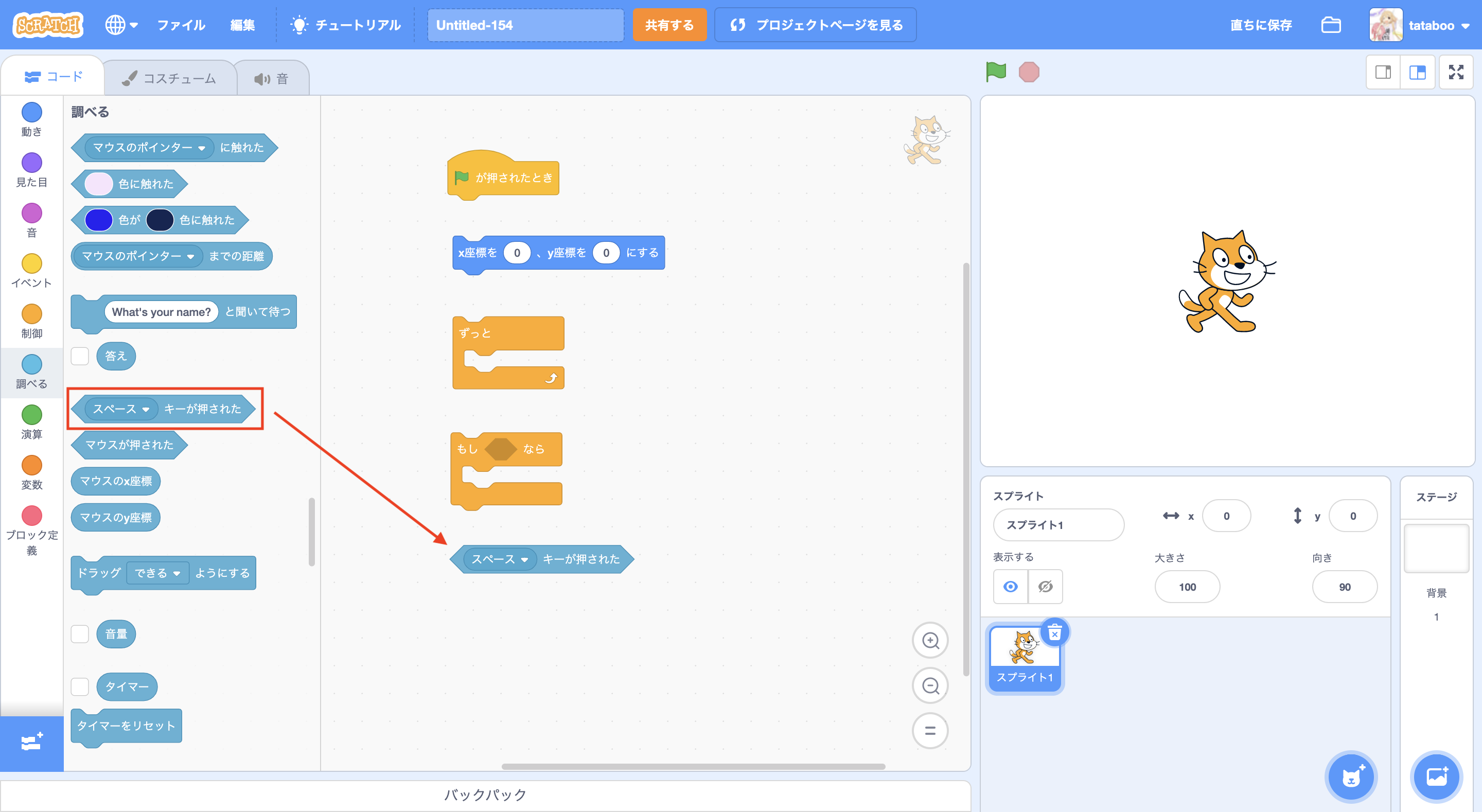Delete Sprite1 using the trash icon

click(x=1054, y=633)
